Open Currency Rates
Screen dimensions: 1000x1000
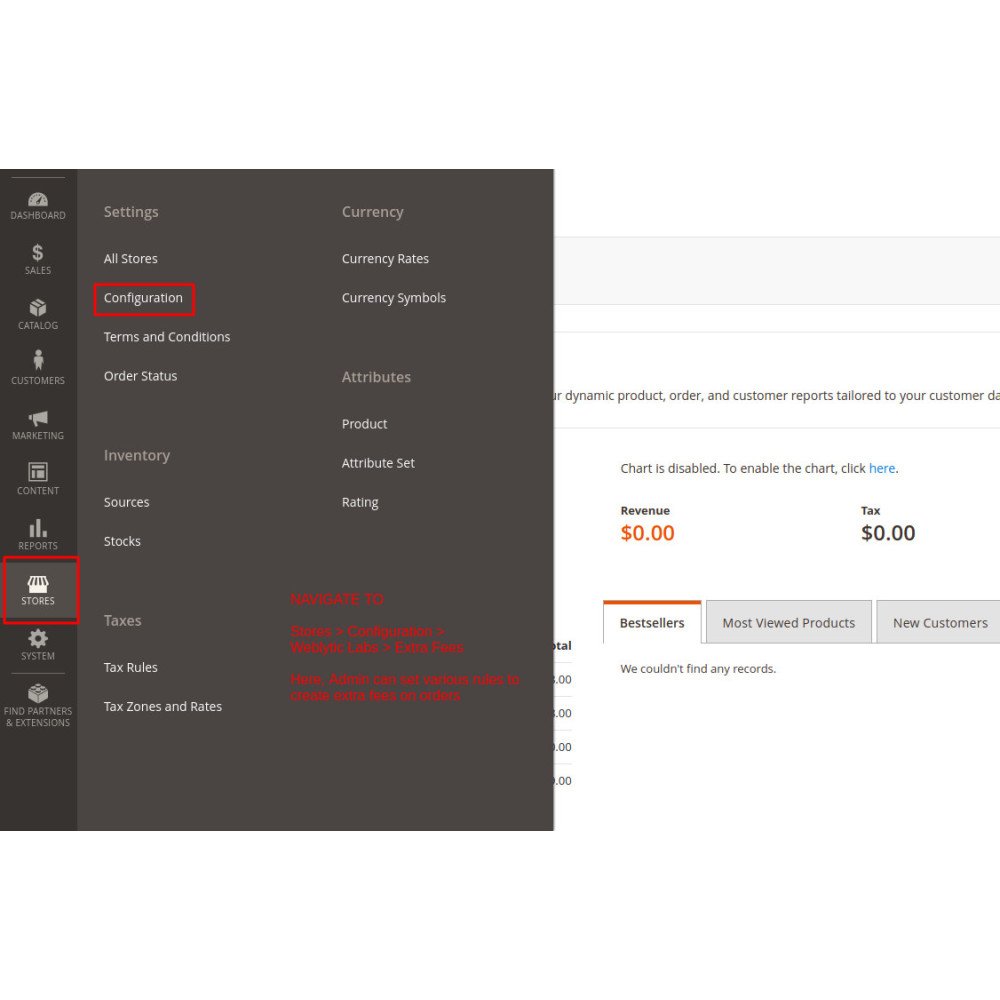pos(385,259)
